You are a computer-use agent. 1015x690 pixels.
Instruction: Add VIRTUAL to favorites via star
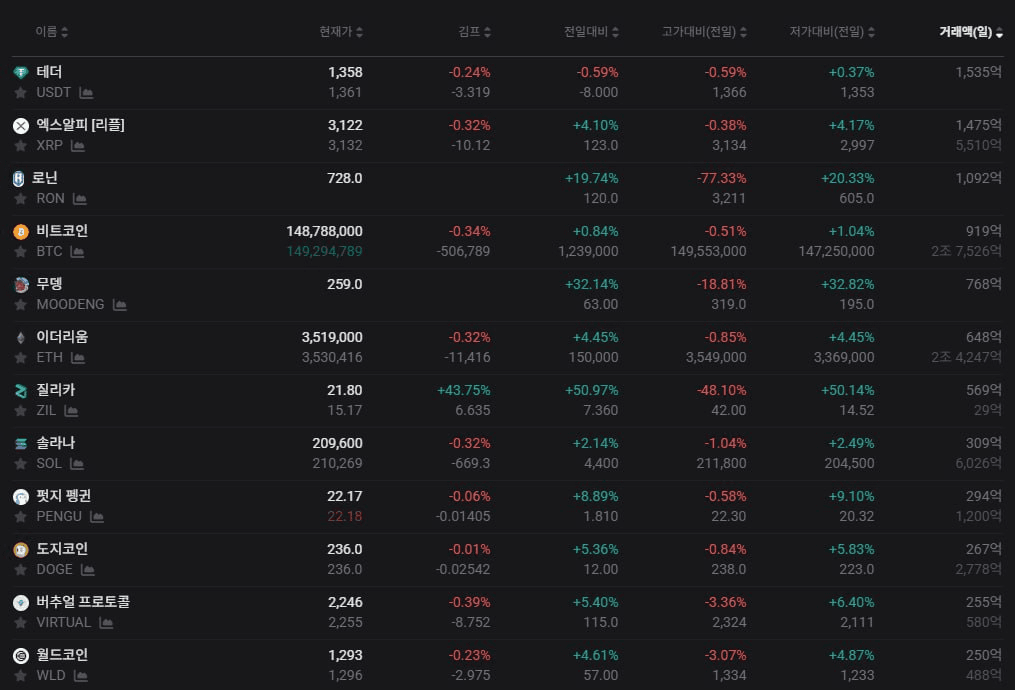(21, 624)
